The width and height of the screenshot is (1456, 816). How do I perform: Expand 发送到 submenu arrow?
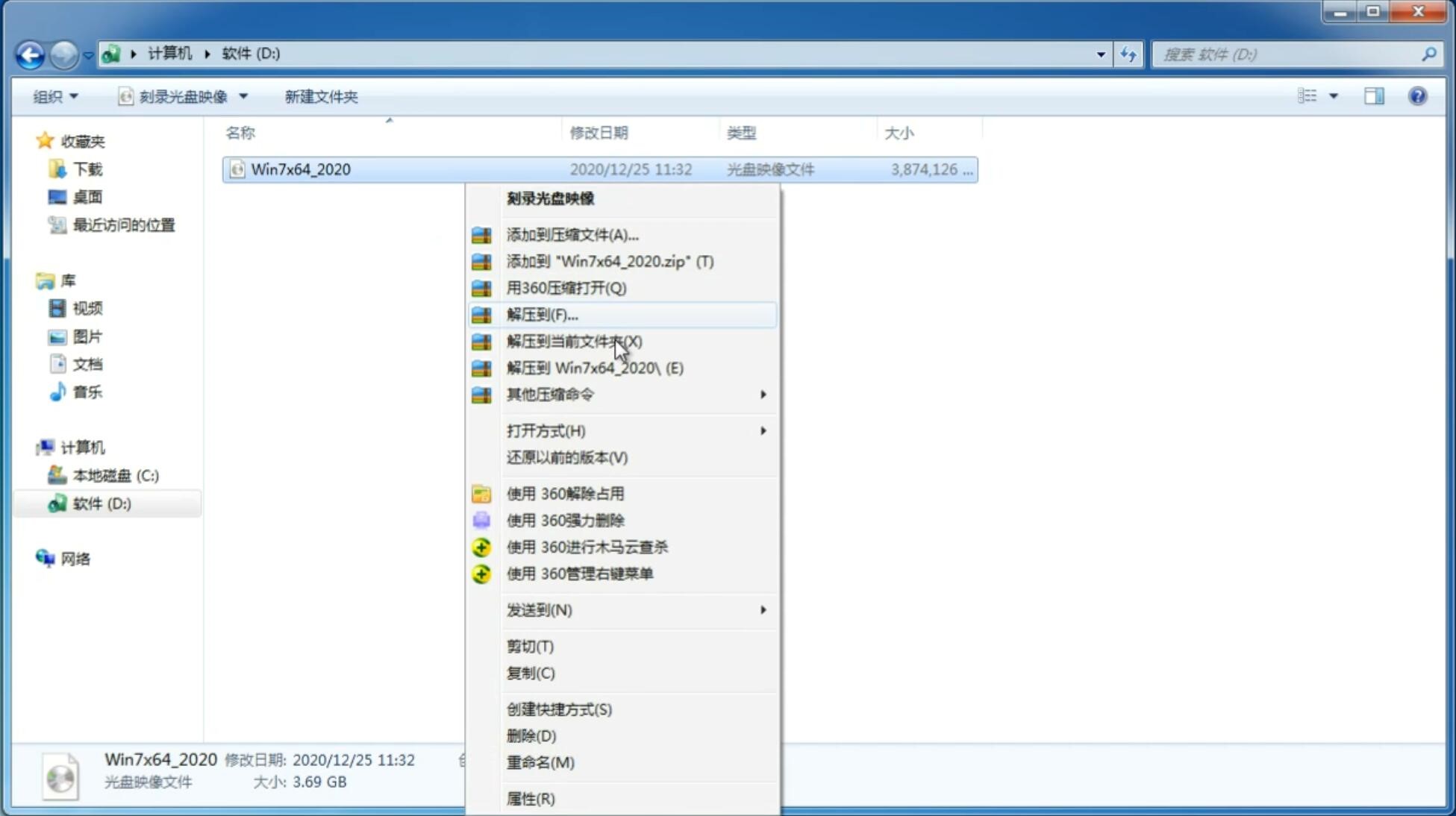coord(762,610)
